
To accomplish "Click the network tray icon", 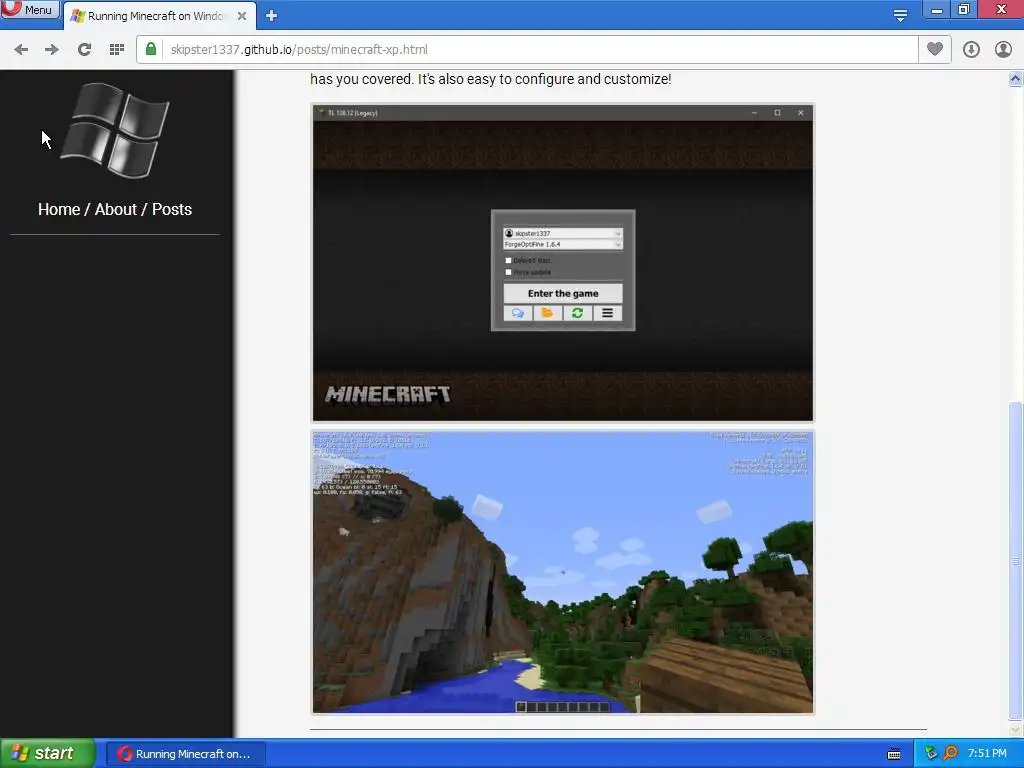I will click(931, 754).
